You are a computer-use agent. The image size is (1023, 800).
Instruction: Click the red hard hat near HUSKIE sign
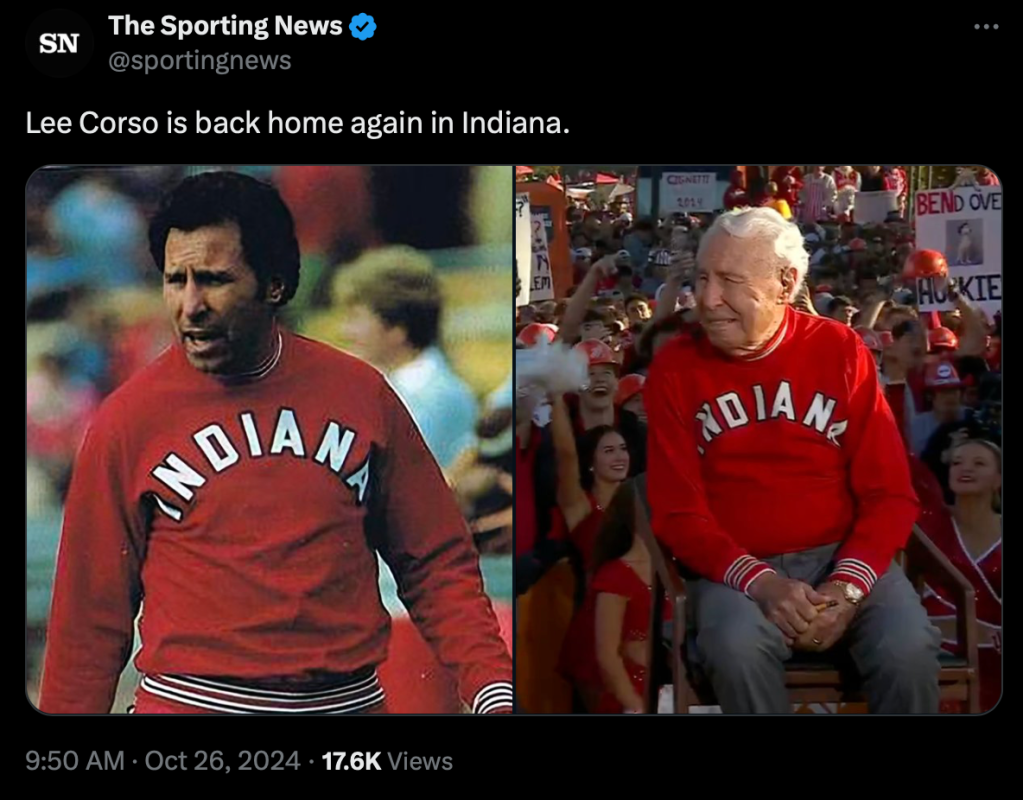[x=925, y=264]
